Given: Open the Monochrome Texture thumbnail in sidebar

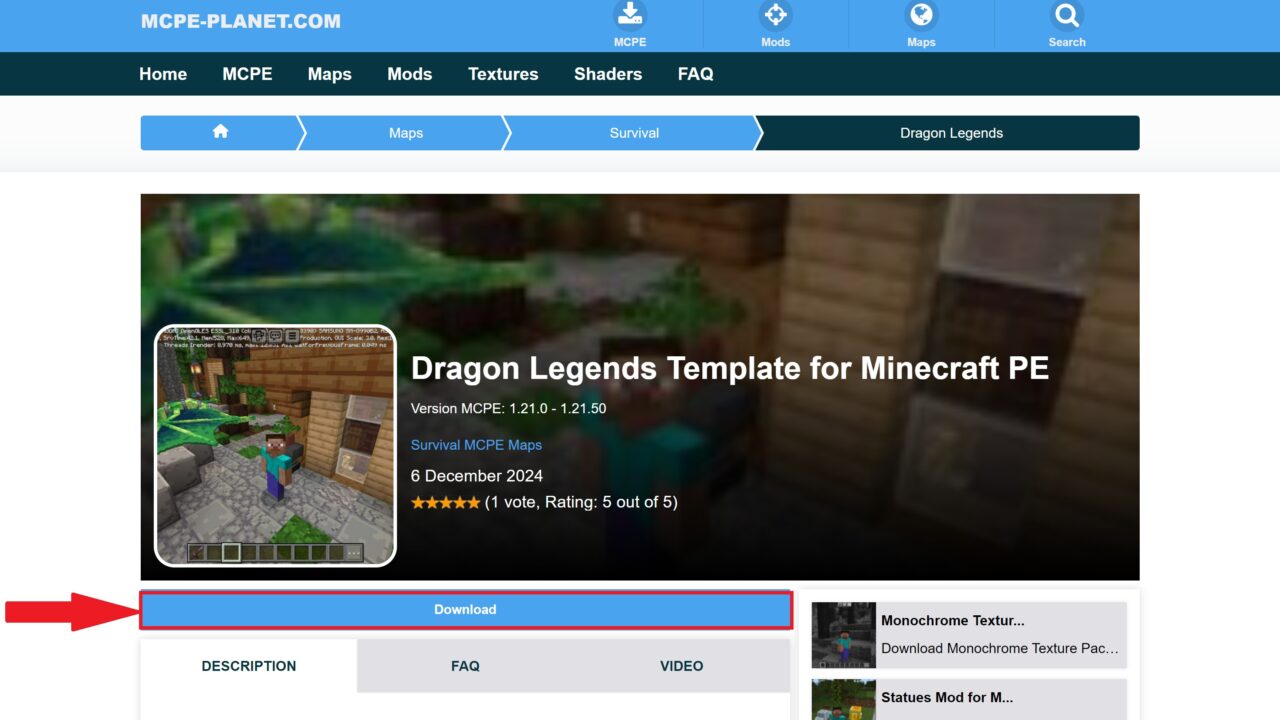Looking at the screenshot, I should [844, 635].
